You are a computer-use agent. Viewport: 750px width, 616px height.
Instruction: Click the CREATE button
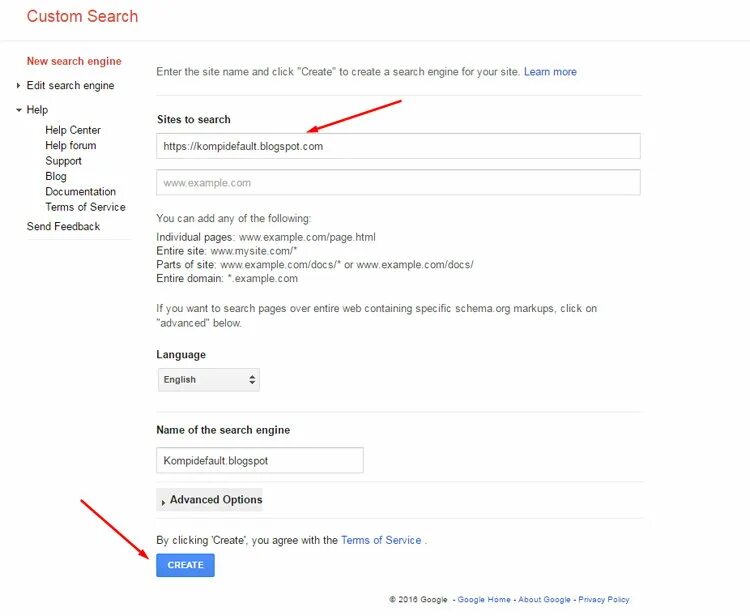(185, 565)
